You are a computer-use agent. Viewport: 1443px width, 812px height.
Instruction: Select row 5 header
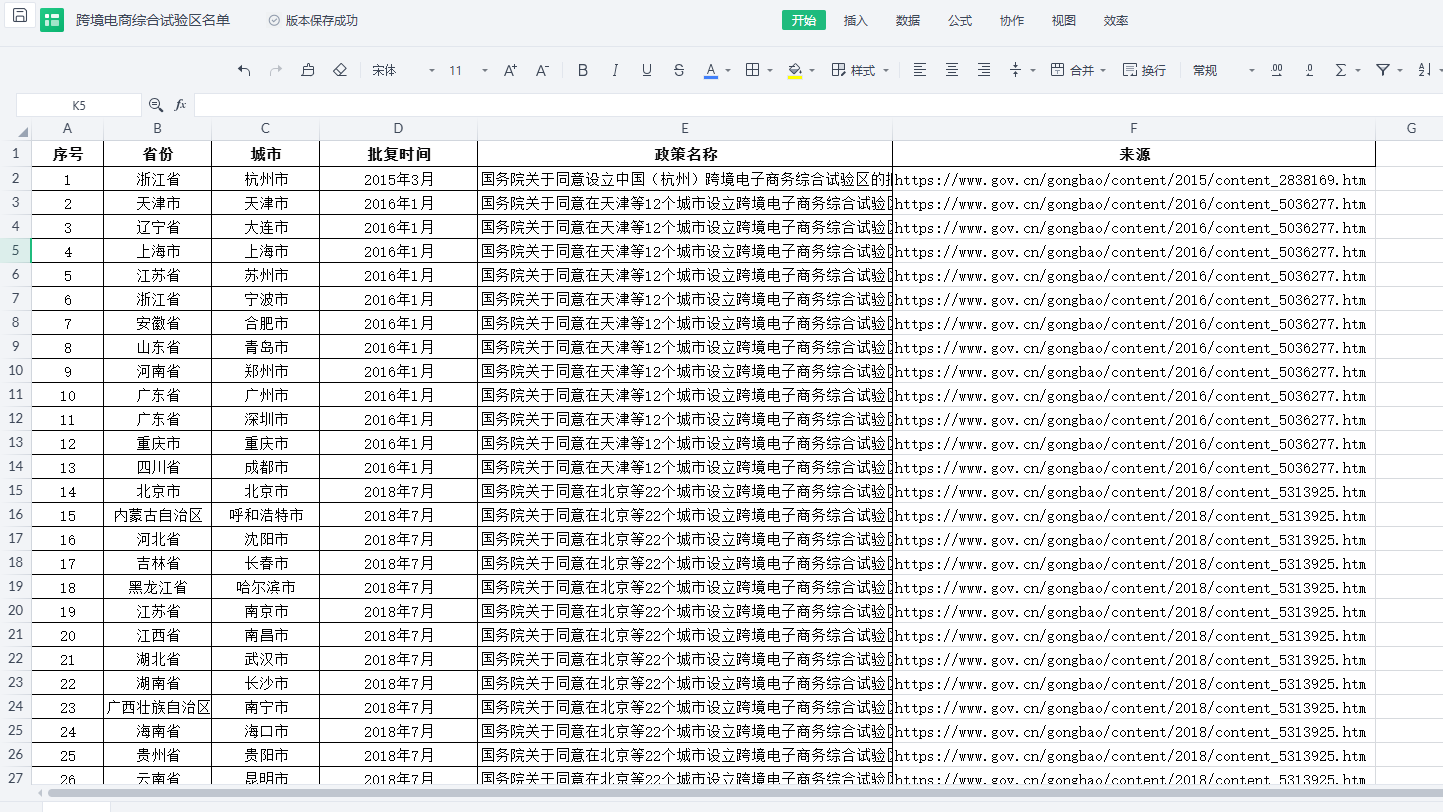click(15, 251)
